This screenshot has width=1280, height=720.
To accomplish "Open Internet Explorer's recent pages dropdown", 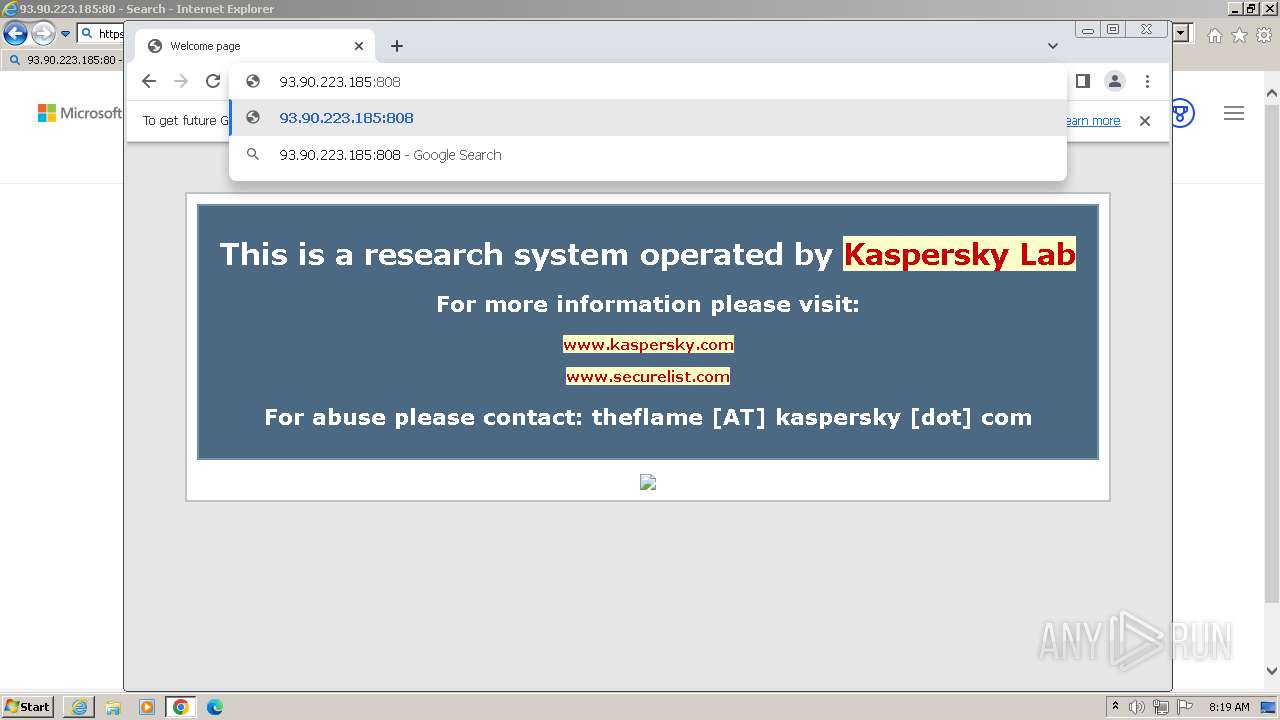I will [66, 34].
